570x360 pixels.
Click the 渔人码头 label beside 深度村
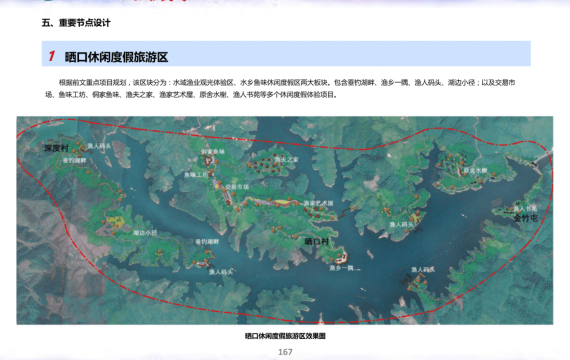click(x=99, y=146)
